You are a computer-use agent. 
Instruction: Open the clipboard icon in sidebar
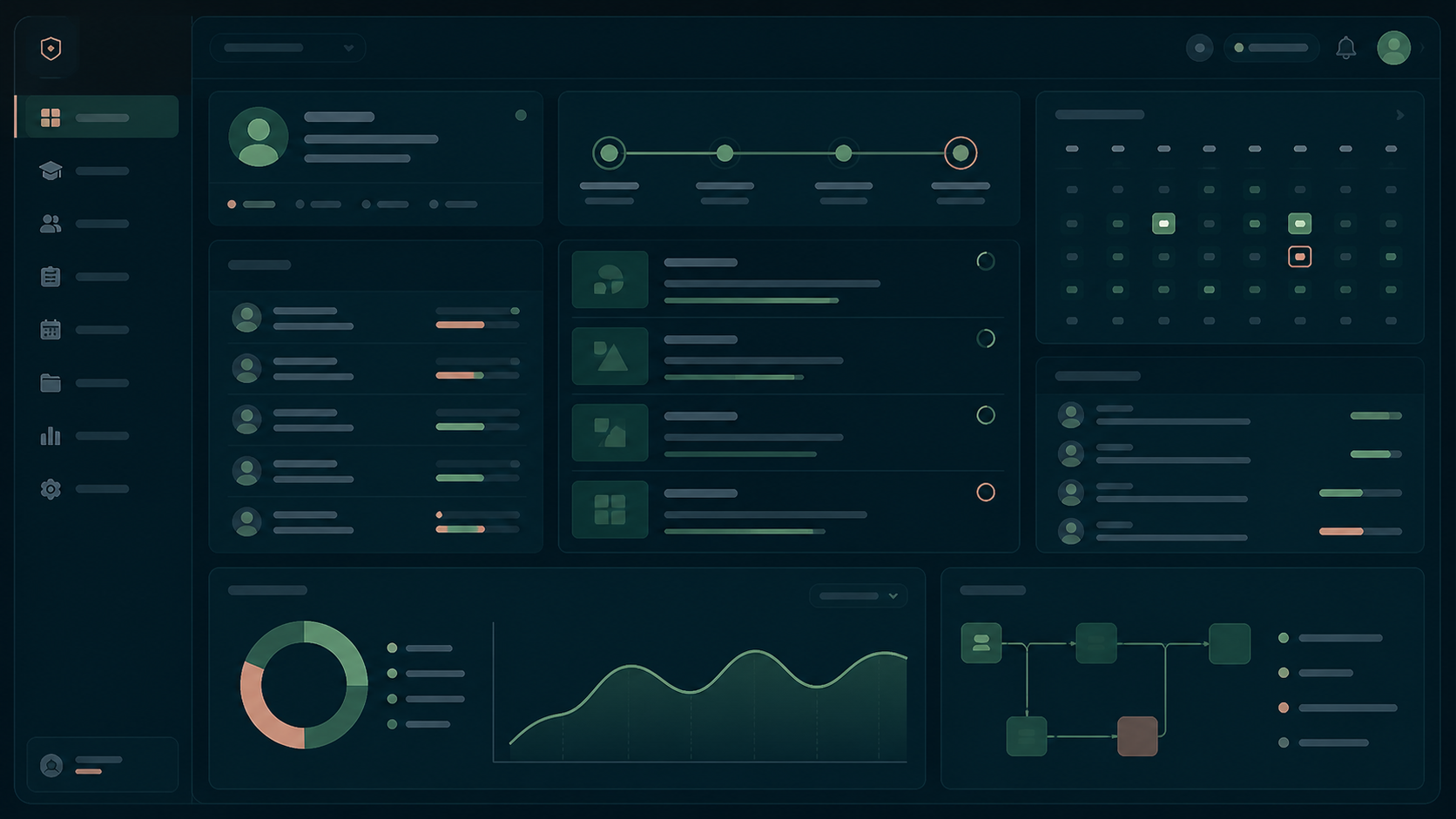[x=51, y=277]
